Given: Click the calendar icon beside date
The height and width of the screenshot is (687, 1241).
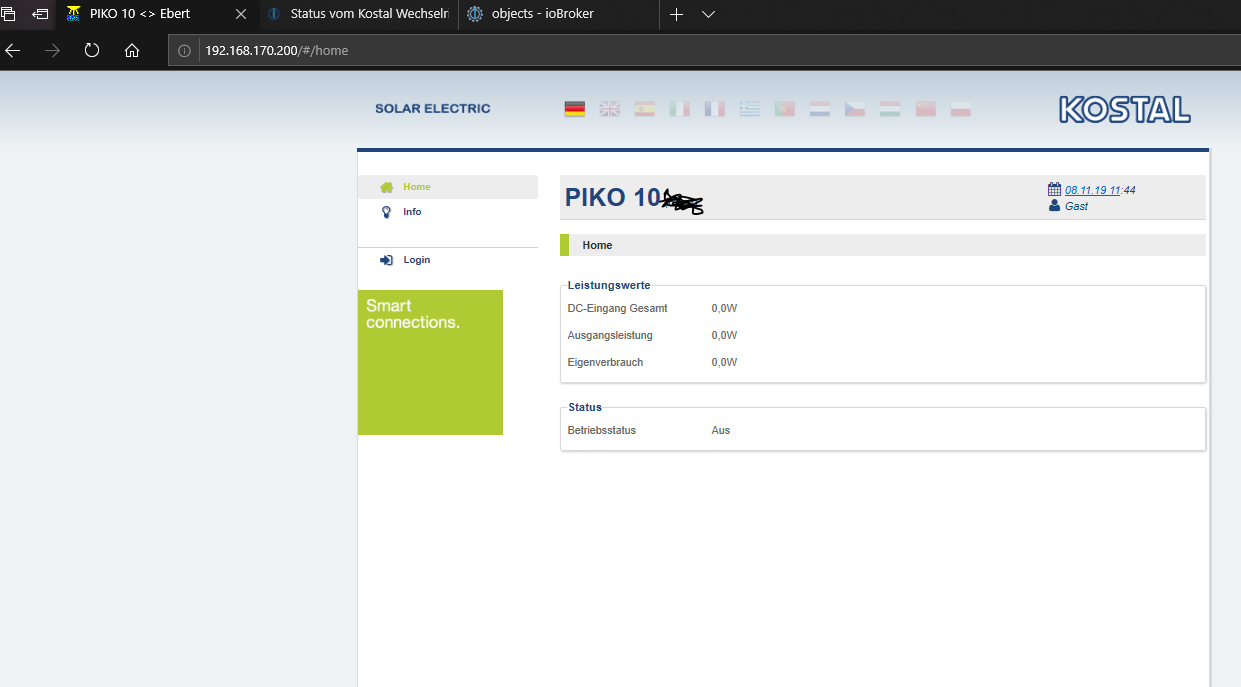Looking at the screenshot, I should pyautogui.click(x=1054, y=189).
